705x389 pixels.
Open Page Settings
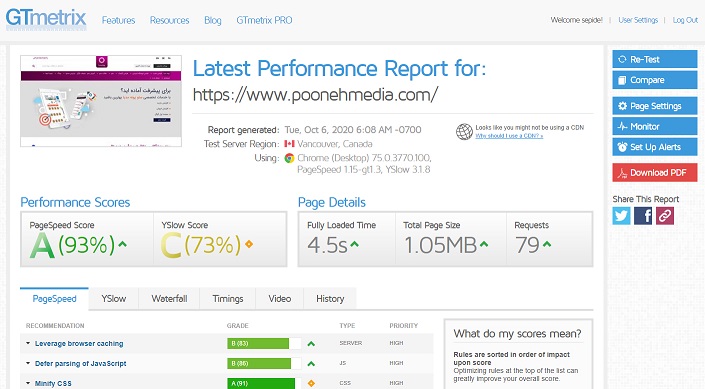655,106
